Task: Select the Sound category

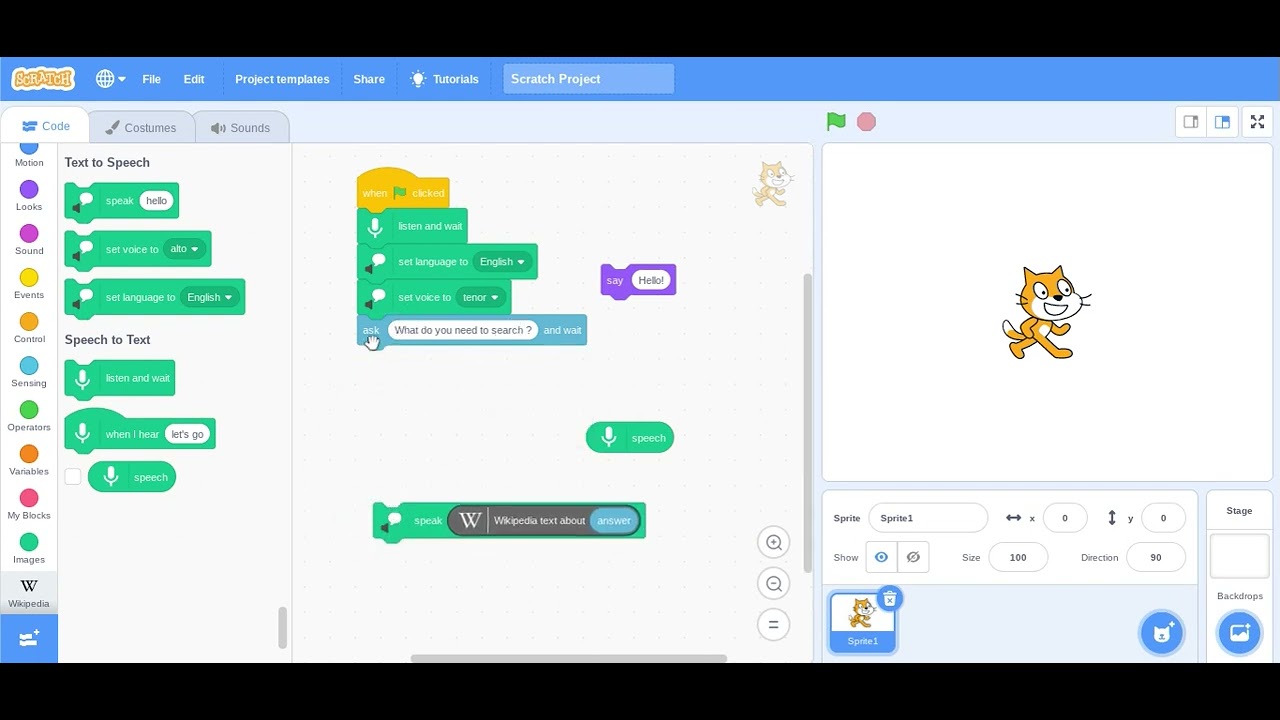Action: [29, 240]
